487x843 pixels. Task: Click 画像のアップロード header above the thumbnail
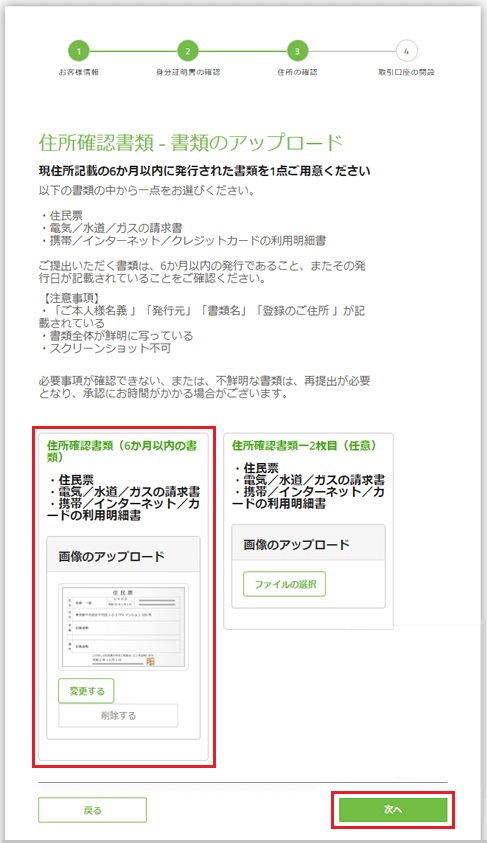(123, 554)
